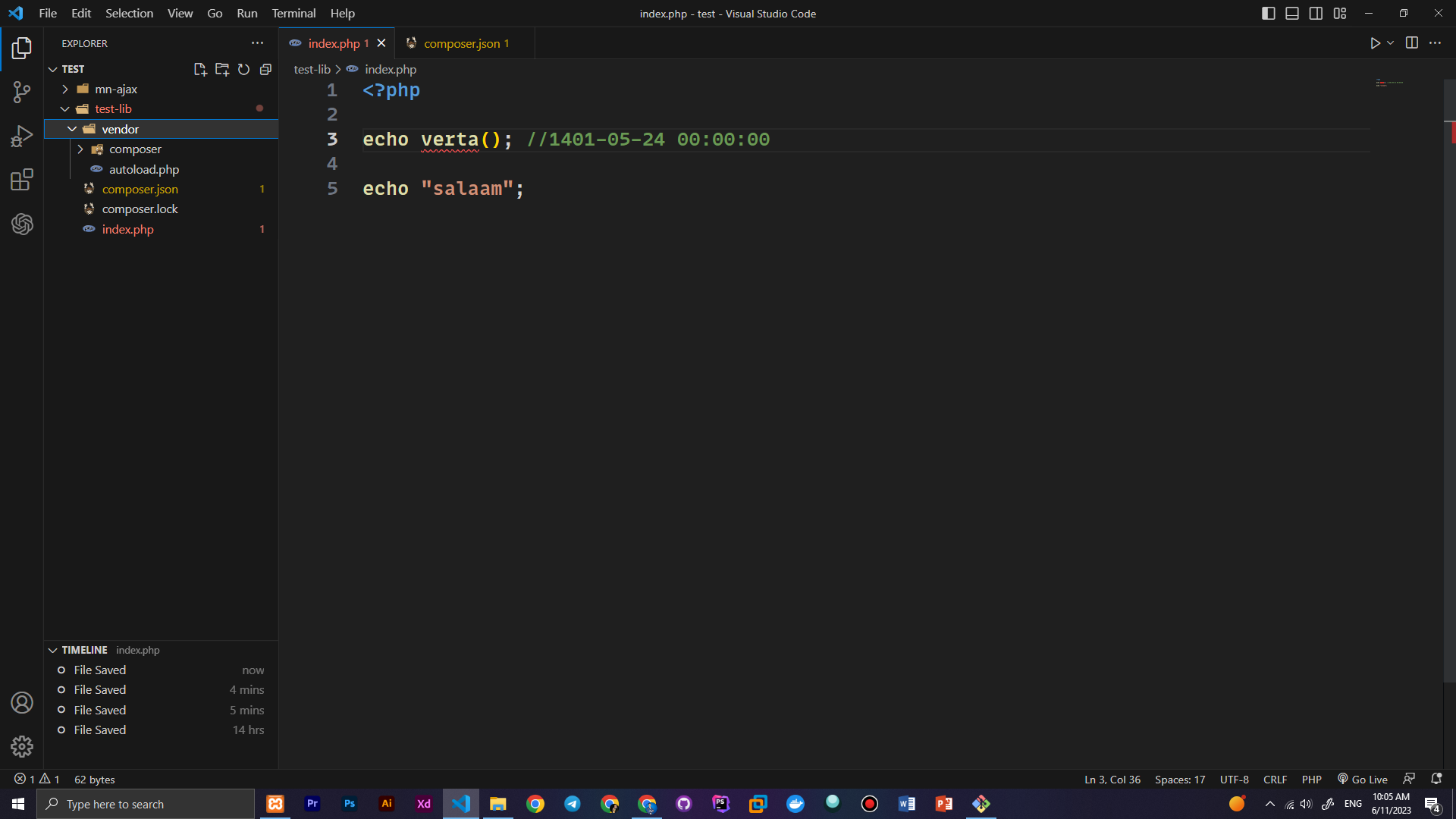Customize the editor layout

[1340, 14]
